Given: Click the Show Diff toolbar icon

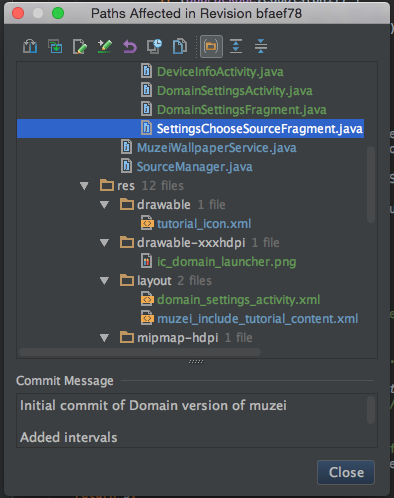Looking at the screenshot, I should click(x=30, y=46).
